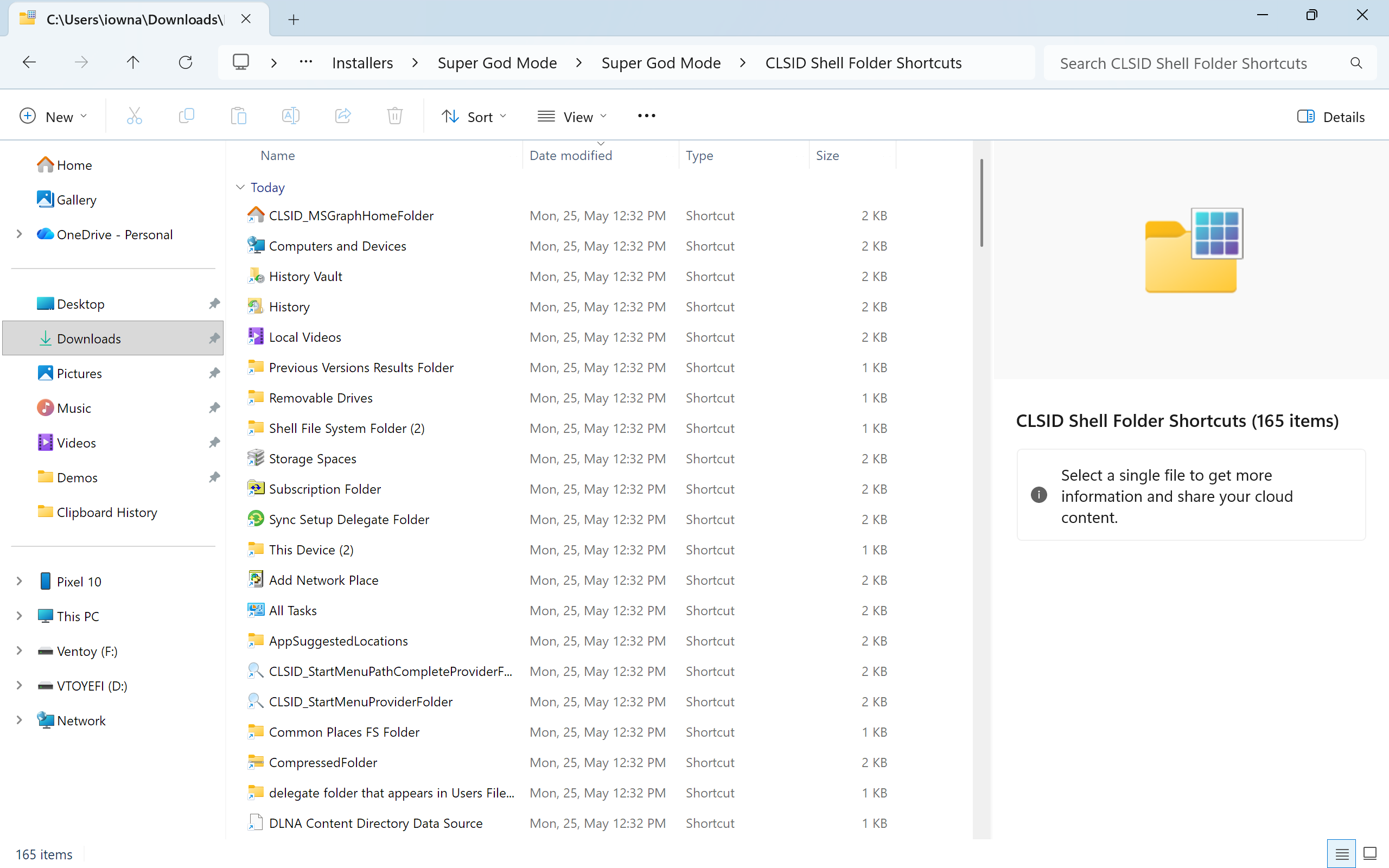1389x868 pixels.
Task: Refresh the current folder view
Action: 186,62
